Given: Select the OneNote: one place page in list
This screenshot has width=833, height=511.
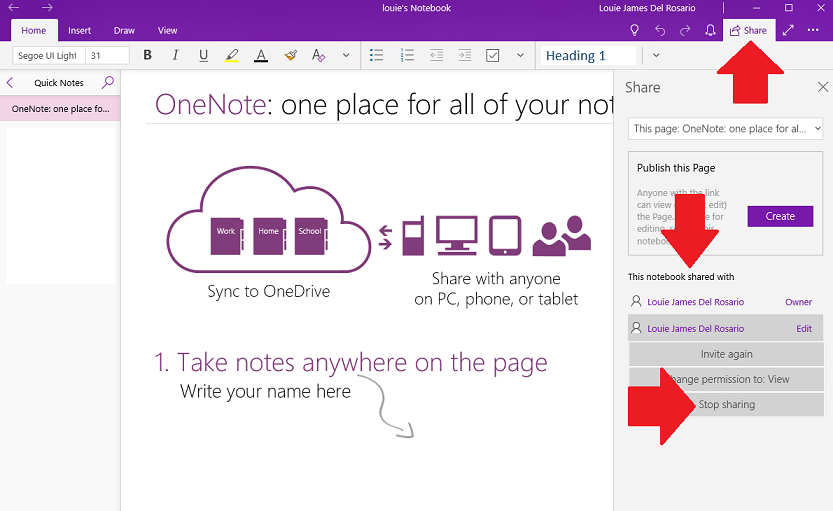Looking at the screenshot, I should tap(60, 108).
